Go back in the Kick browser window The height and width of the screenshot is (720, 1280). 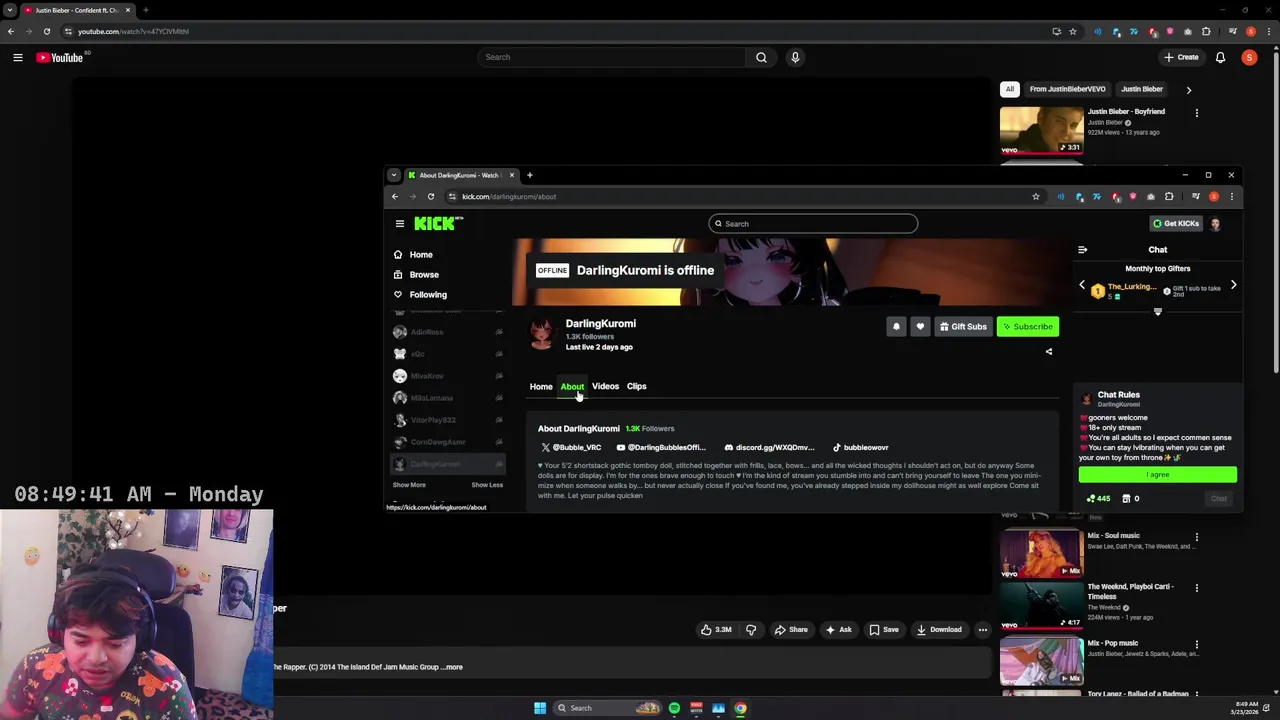point(395,197)
